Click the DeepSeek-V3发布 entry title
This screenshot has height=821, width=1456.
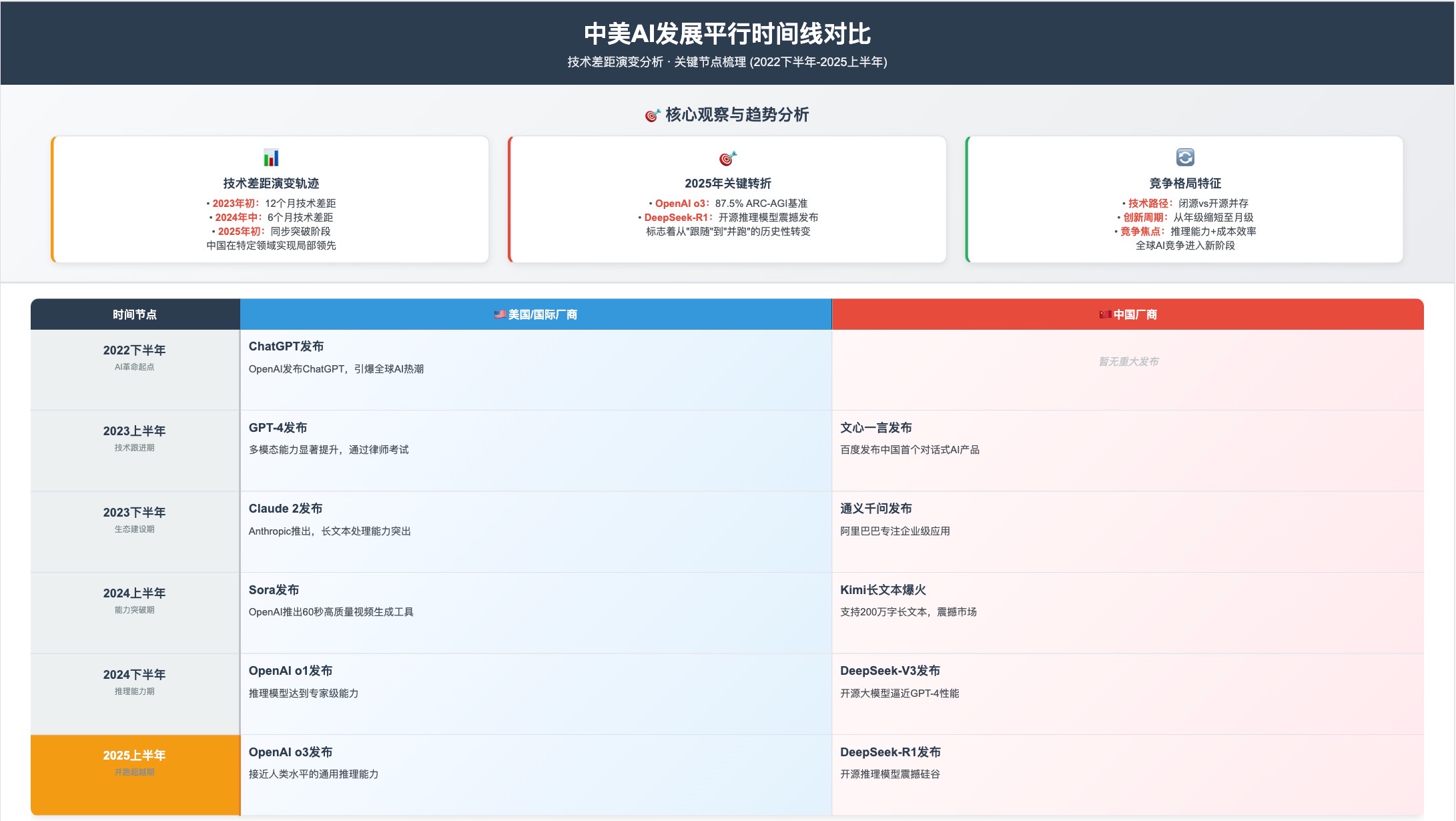coord(890,671)
